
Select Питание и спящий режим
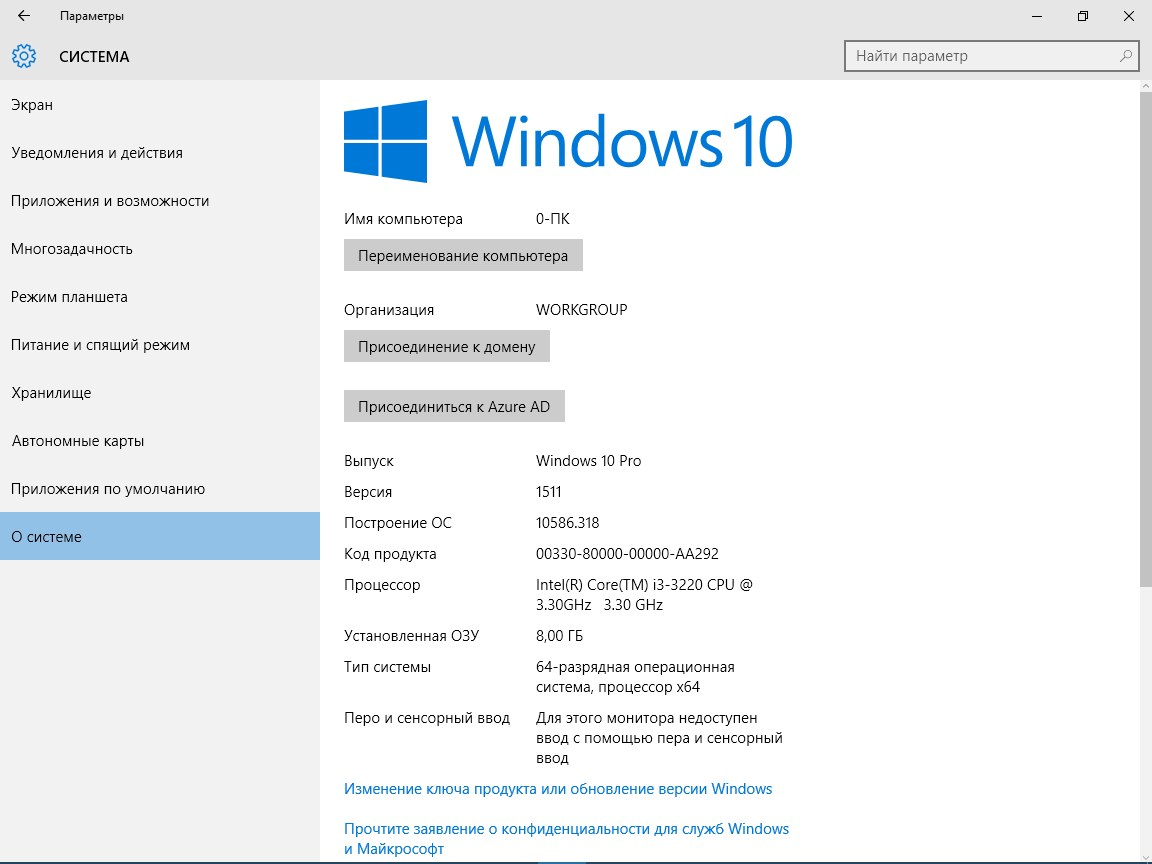coord(100,345)
